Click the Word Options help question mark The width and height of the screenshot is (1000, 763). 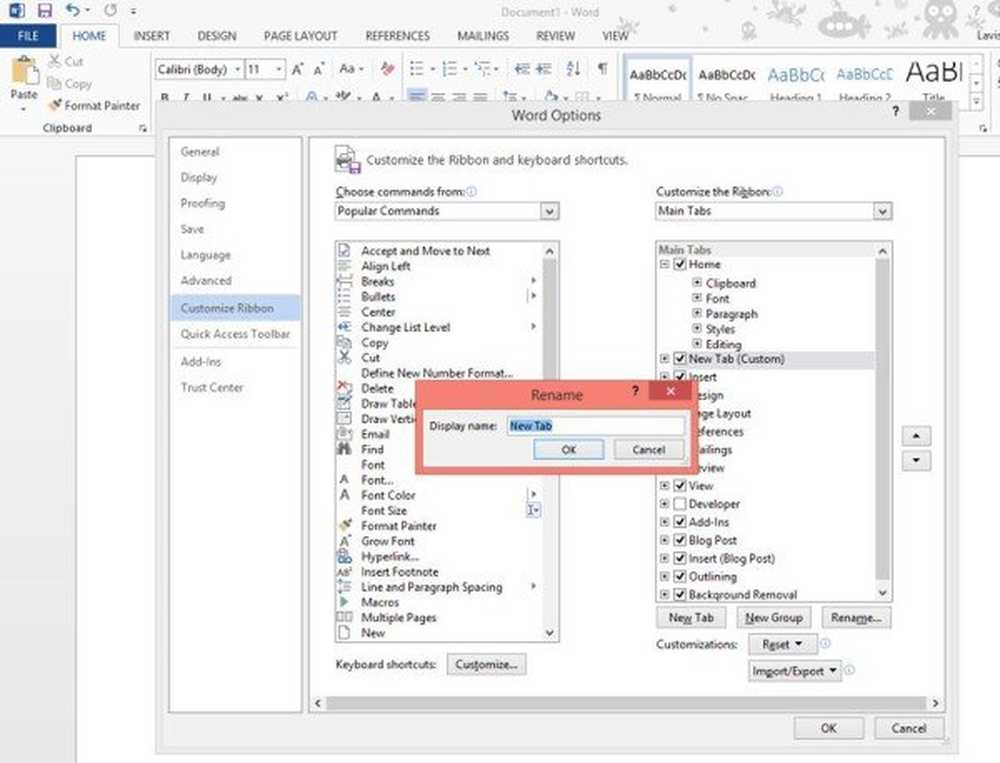point(895,113)
